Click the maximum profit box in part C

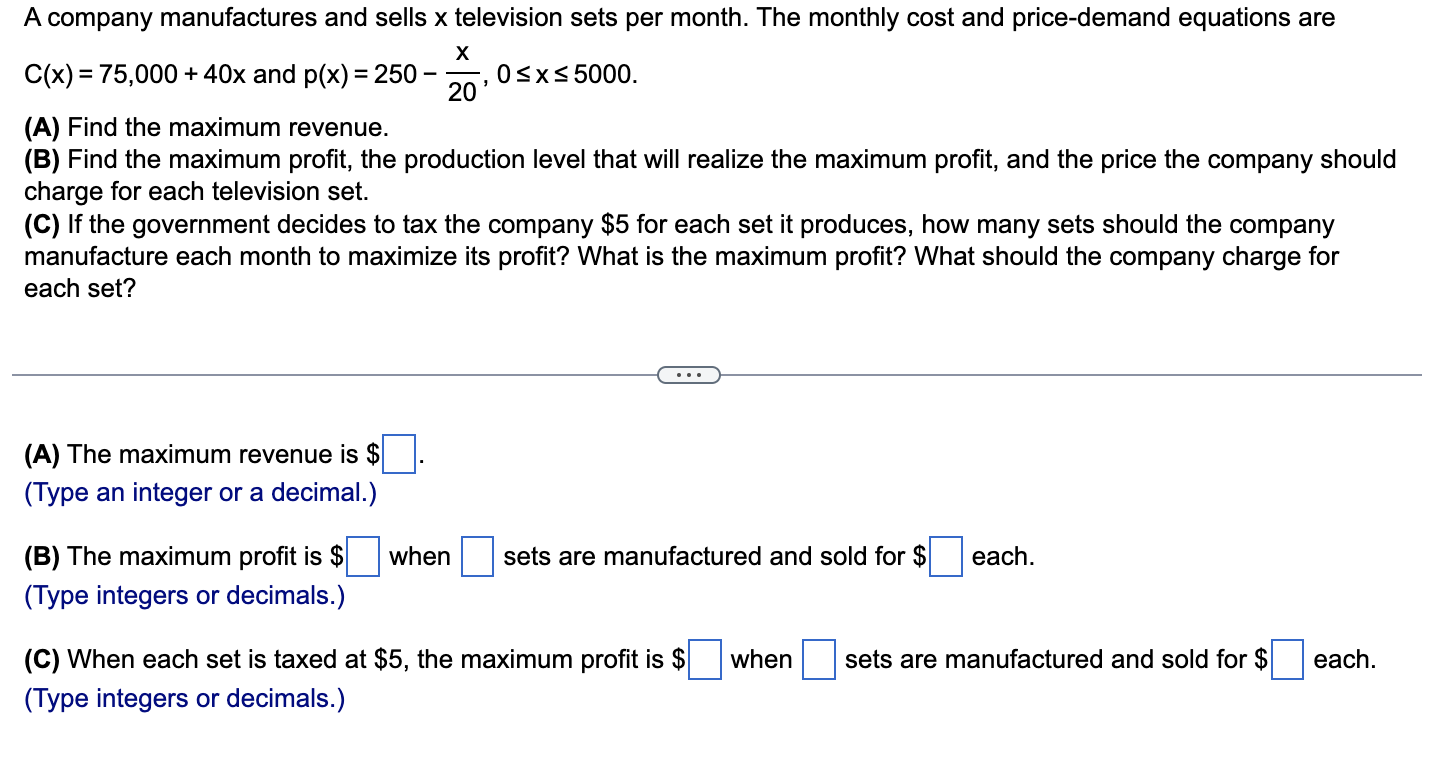705,660
